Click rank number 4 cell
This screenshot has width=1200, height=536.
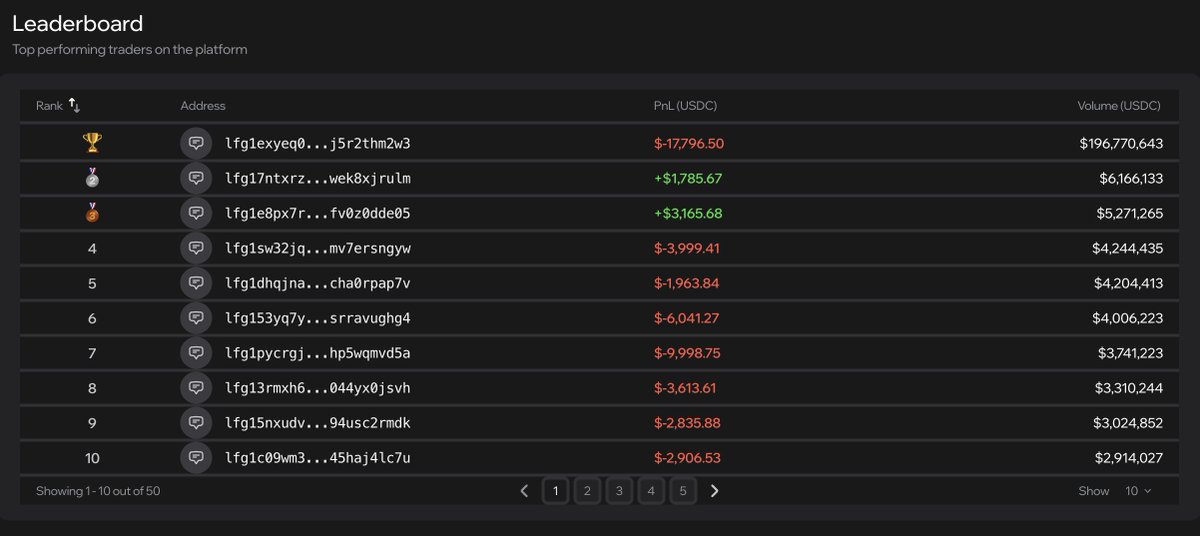[x=92, y=248]
